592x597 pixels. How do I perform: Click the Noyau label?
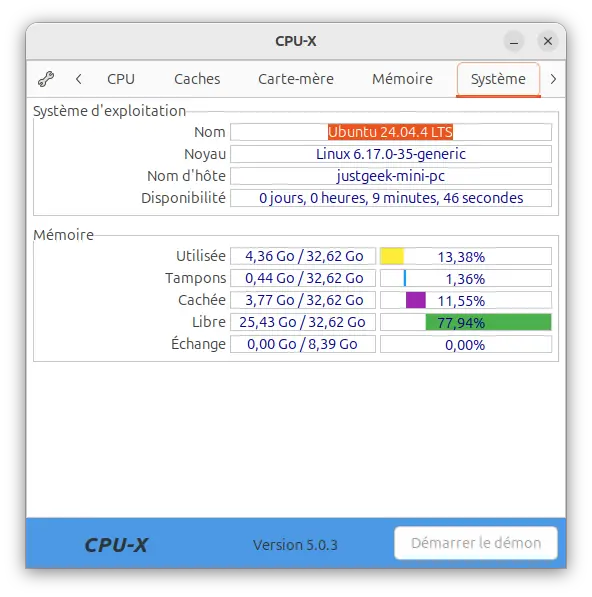(205, 154)
